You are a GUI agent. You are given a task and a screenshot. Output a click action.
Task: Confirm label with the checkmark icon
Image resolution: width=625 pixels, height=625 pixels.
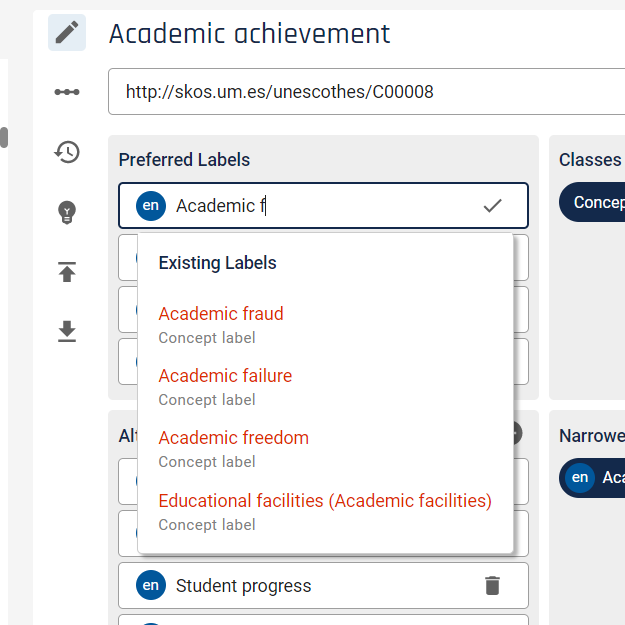[x=492, y=206]
